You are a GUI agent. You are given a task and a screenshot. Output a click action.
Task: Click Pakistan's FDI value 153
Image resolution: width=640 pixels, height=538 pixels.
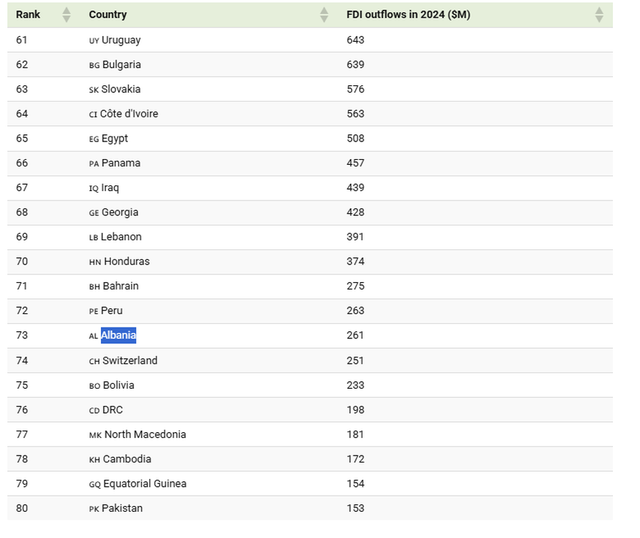(355, 508)
